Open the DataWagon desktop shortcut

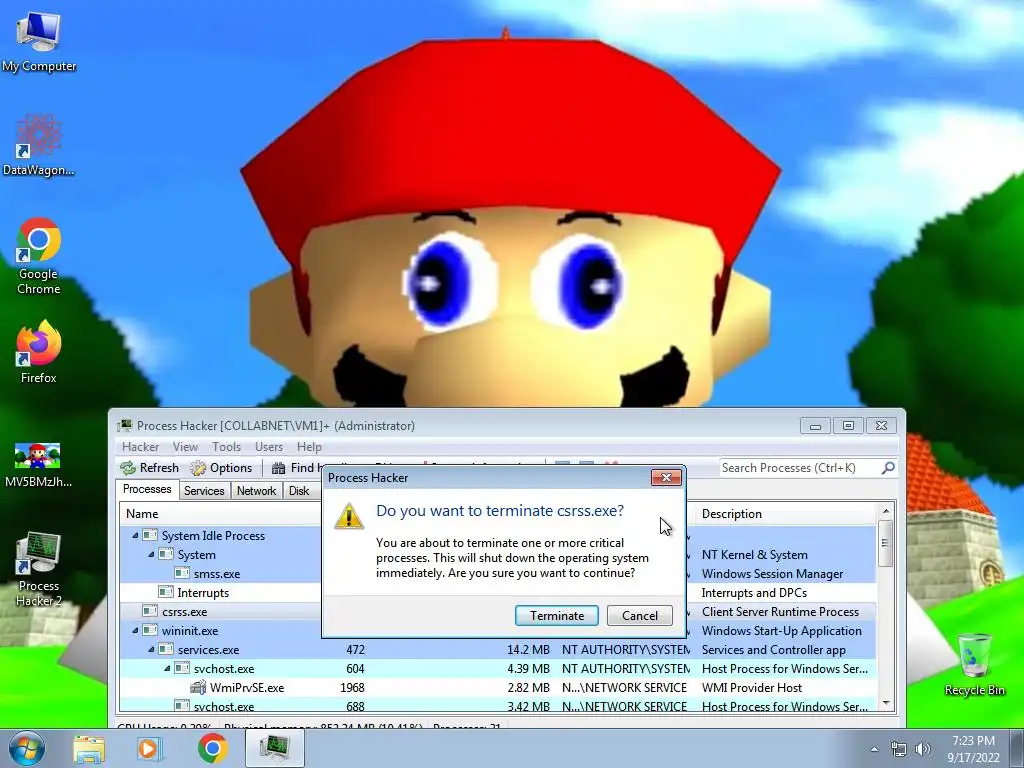39,144
